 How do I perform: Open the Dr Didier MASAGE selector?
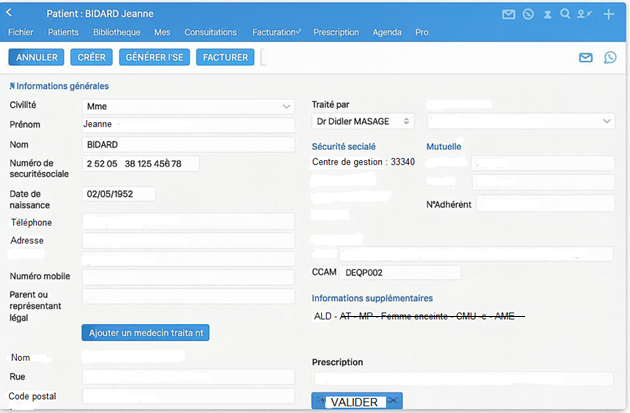tap(362, 121)
